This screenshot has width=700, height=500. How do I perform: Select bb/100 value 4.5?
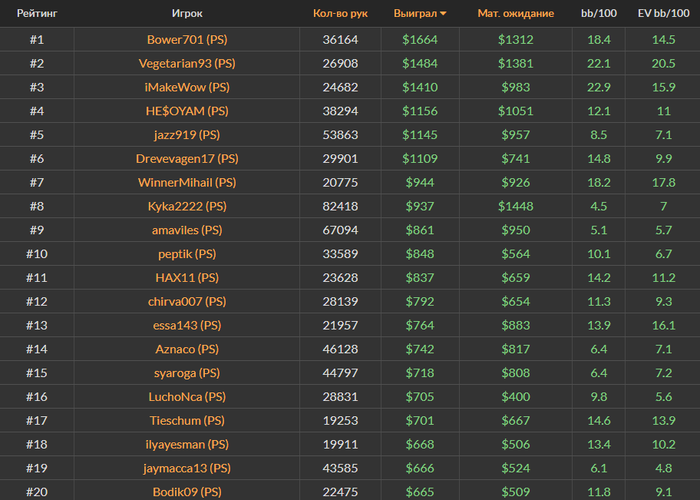coord(599,206)
